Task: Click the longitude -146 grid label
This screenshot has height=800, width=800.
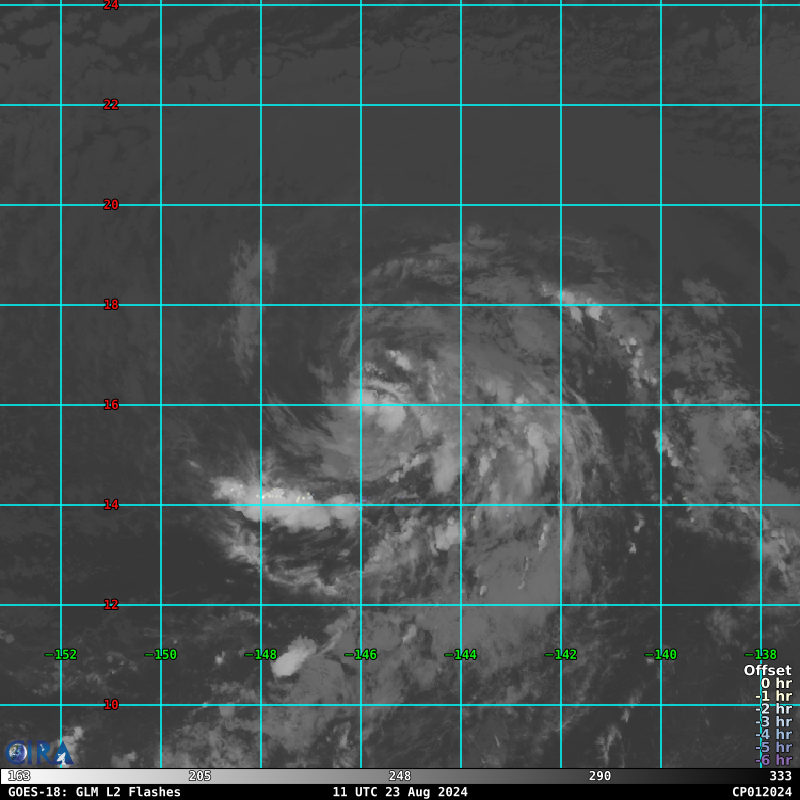Action: [361, 655]
